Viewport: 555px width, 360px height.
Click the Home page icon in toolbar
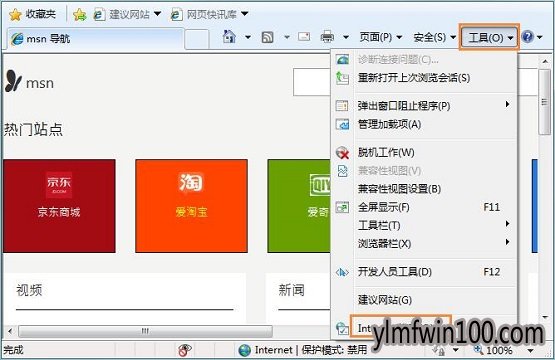229,36
